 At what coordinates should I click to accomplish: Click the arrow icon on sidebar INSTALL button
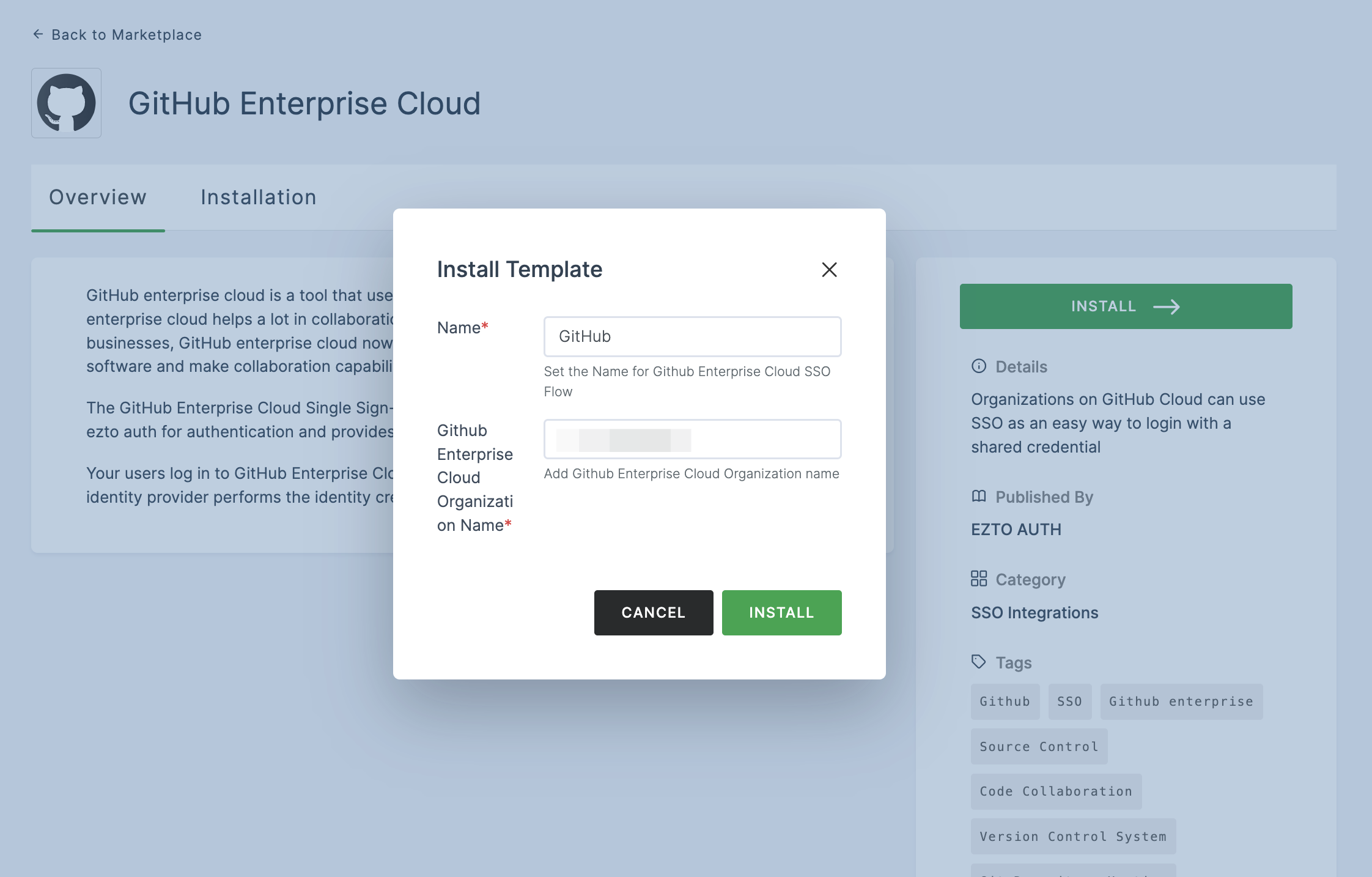[1167, 307]
